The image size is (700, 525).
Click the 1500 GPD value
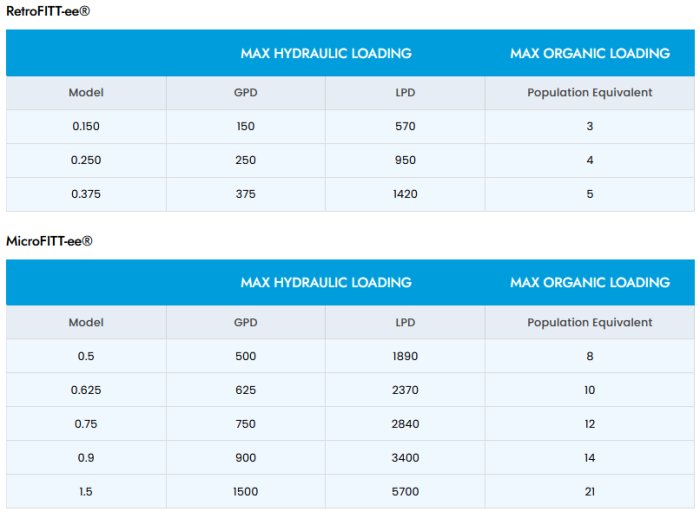point(245,492)
